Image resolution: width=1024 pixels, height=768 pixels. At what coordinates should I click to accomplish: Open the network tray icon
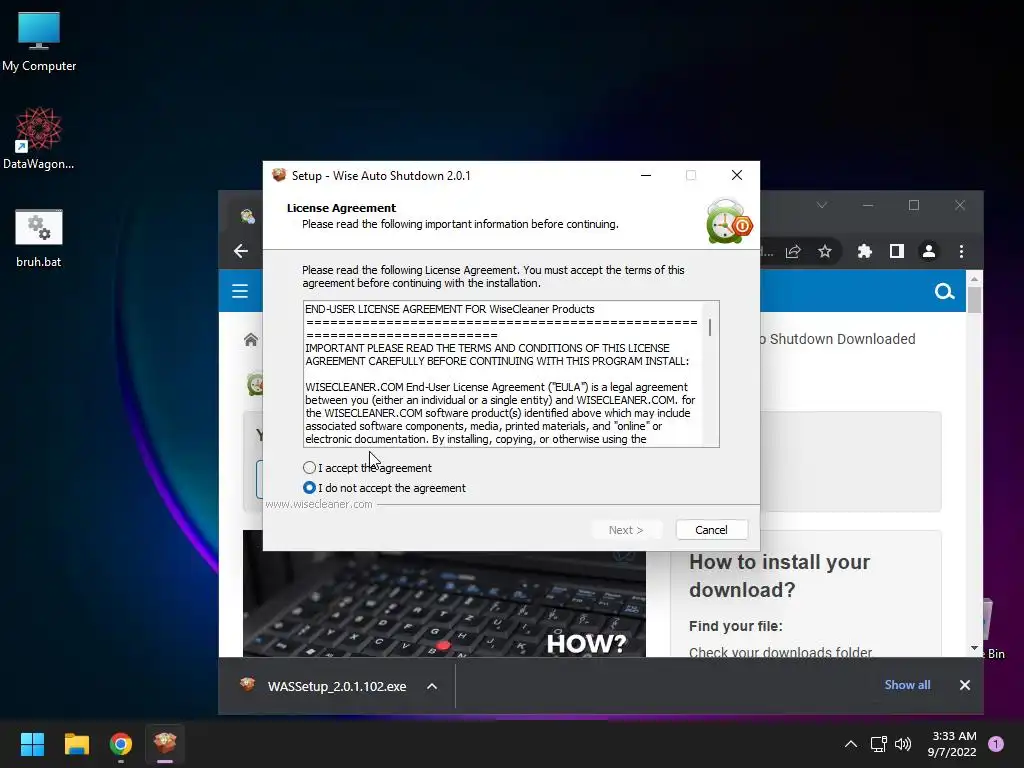878,744
